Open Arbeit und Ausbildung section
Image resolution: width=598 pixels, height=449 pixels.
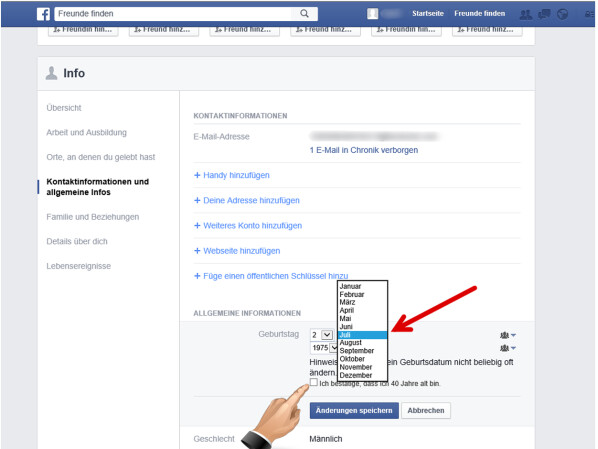point(87,132)
